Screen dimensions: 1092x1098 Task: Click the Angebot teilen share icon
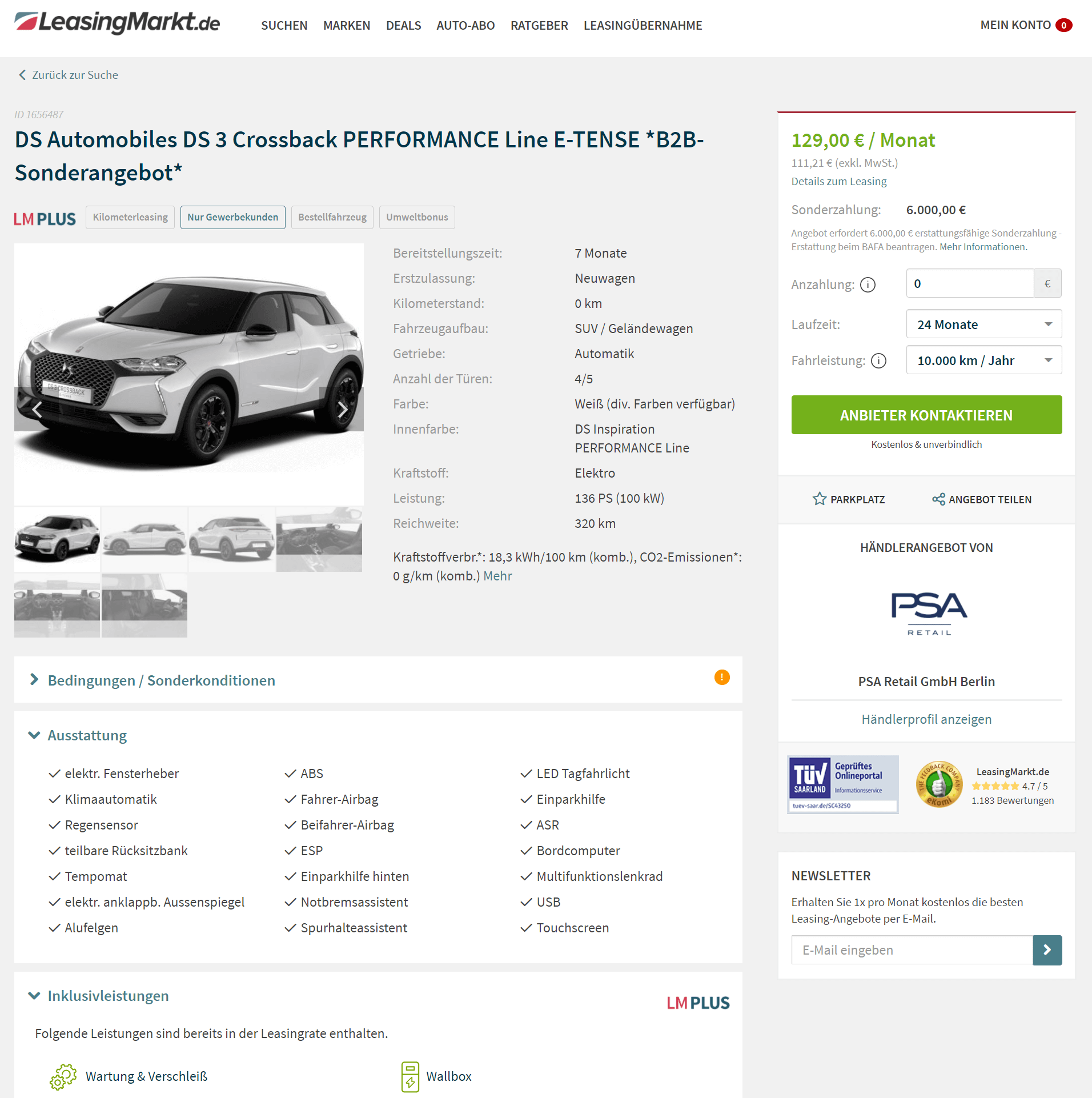(938, 499)
